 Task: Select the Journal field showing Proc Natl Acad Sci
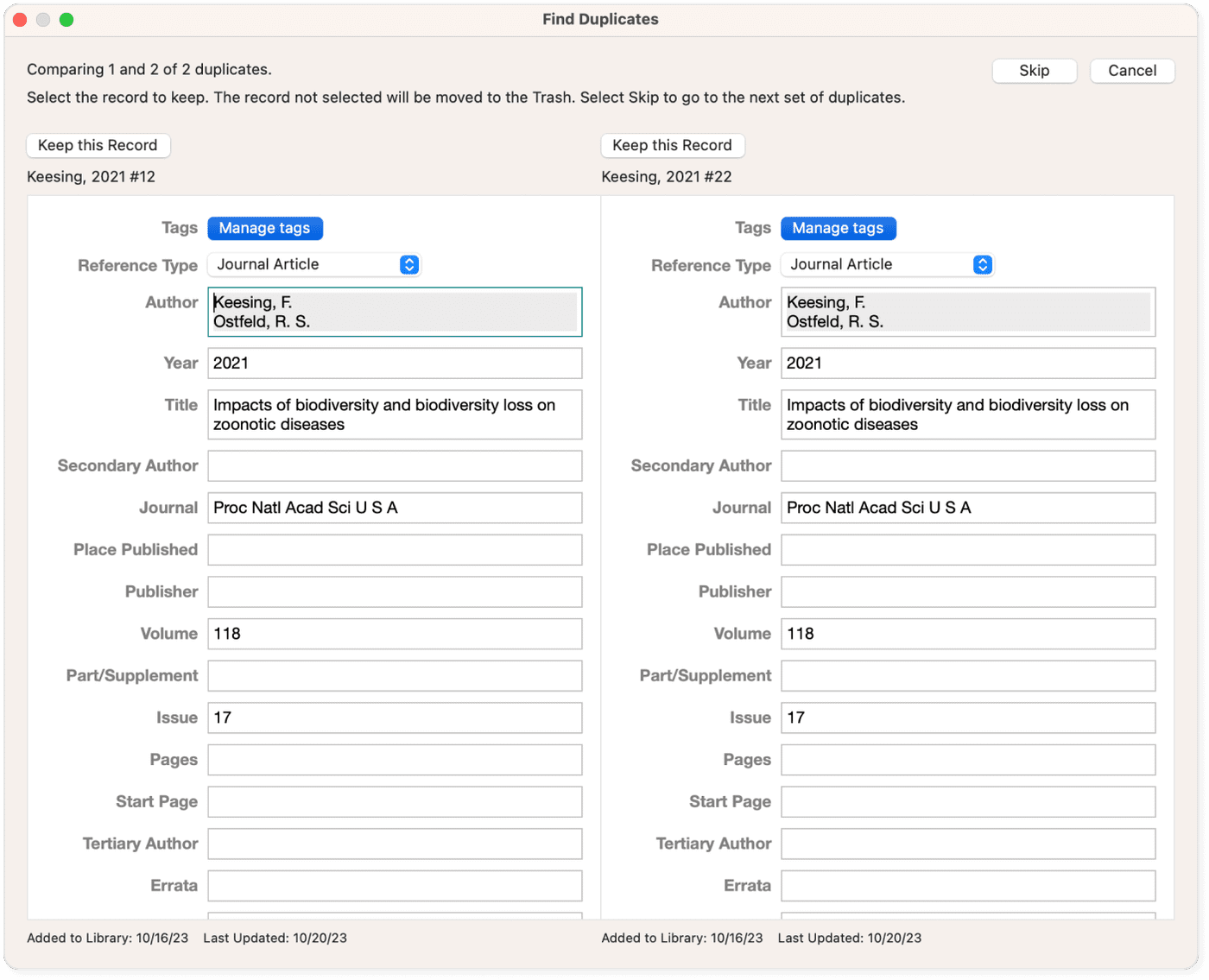pos(394,508)
